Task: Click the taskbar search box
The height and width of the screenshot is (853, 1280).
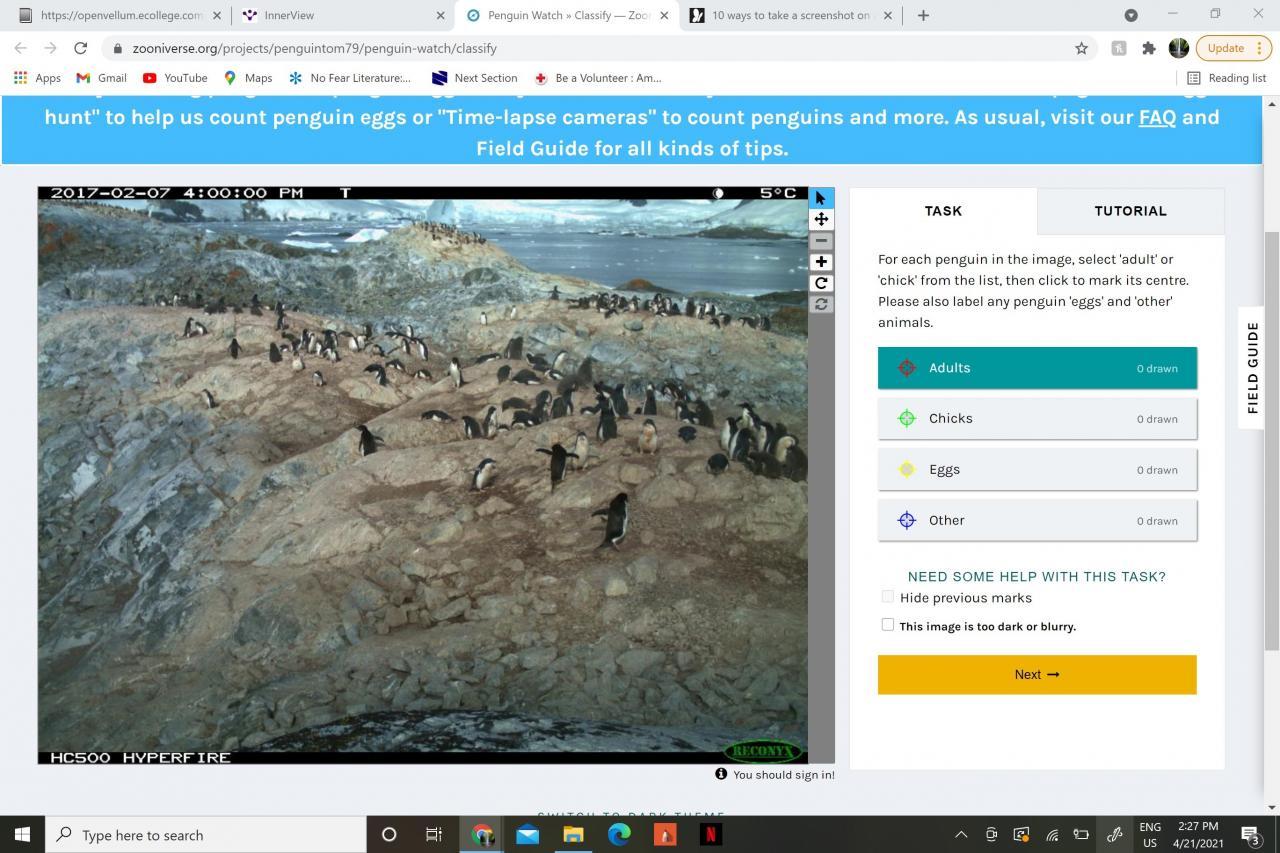Action: tap(205, 834)
